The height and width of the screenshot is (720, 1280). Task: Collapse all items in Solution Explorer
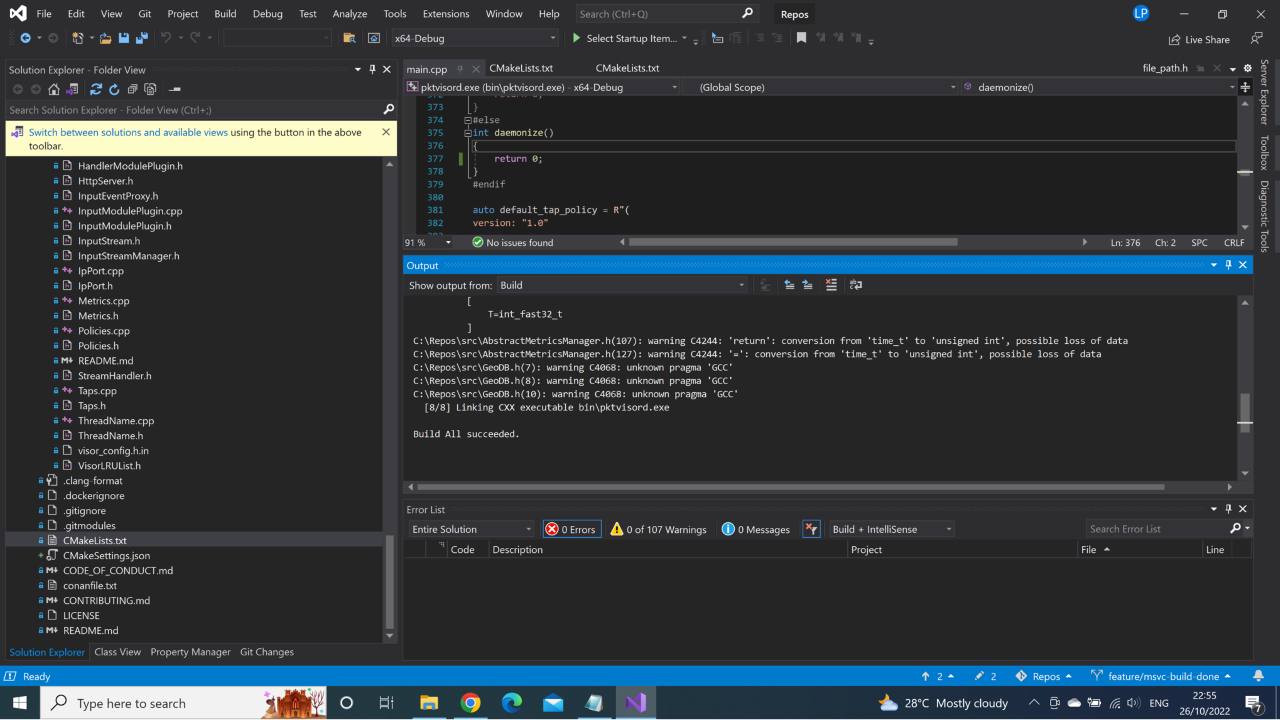[132, 89]
